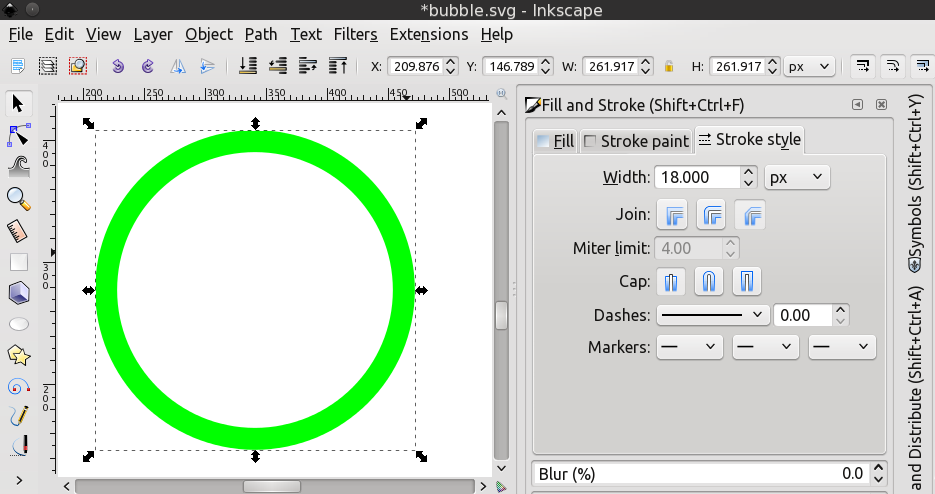
Task: Toggle scale rounded corners with rectangles
Action: [x=893, y=66]
